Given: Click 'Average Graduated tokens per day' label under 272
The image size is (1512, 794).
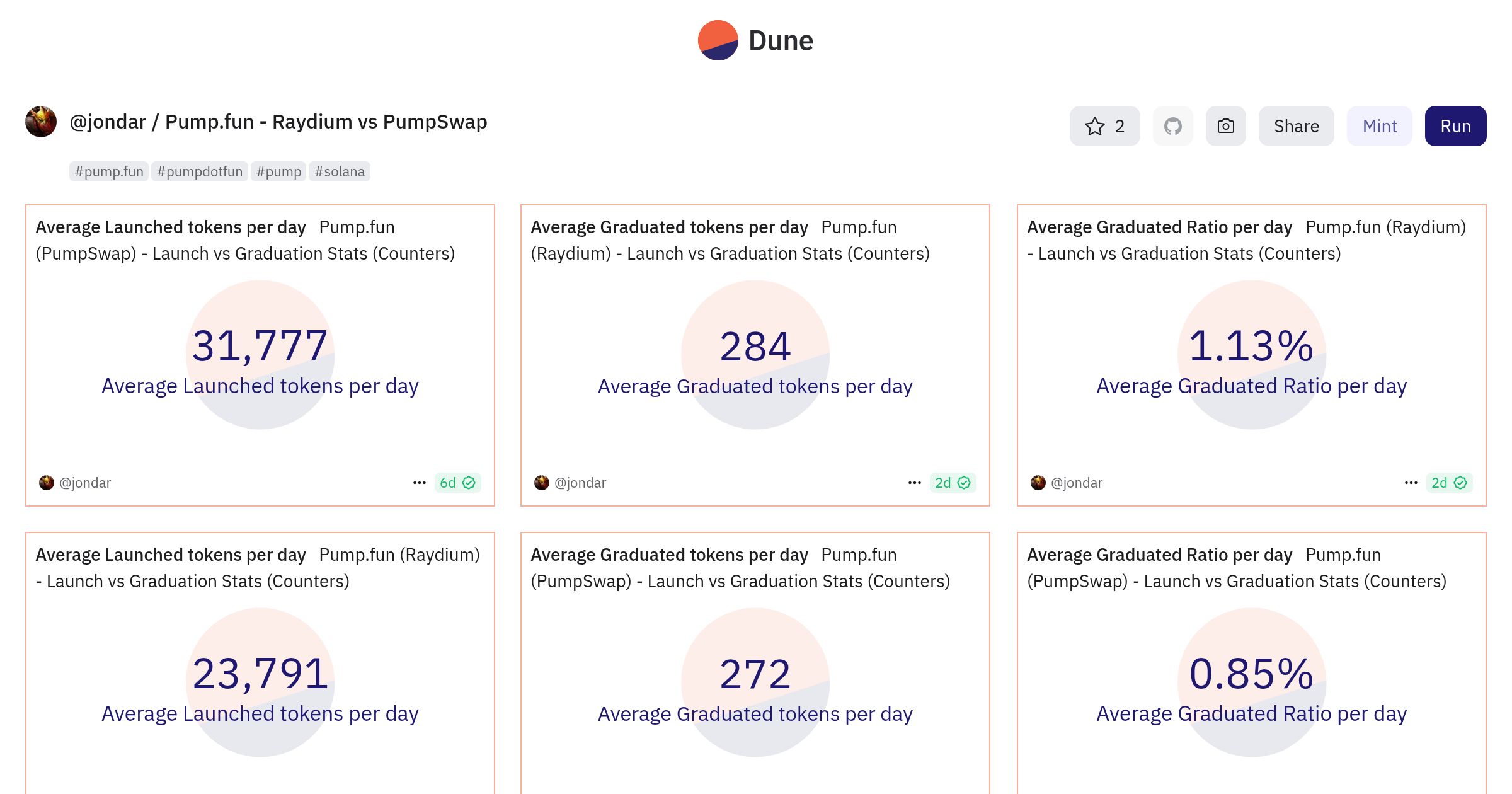Looking at the screenshot, I should click(x=755, y=714).
